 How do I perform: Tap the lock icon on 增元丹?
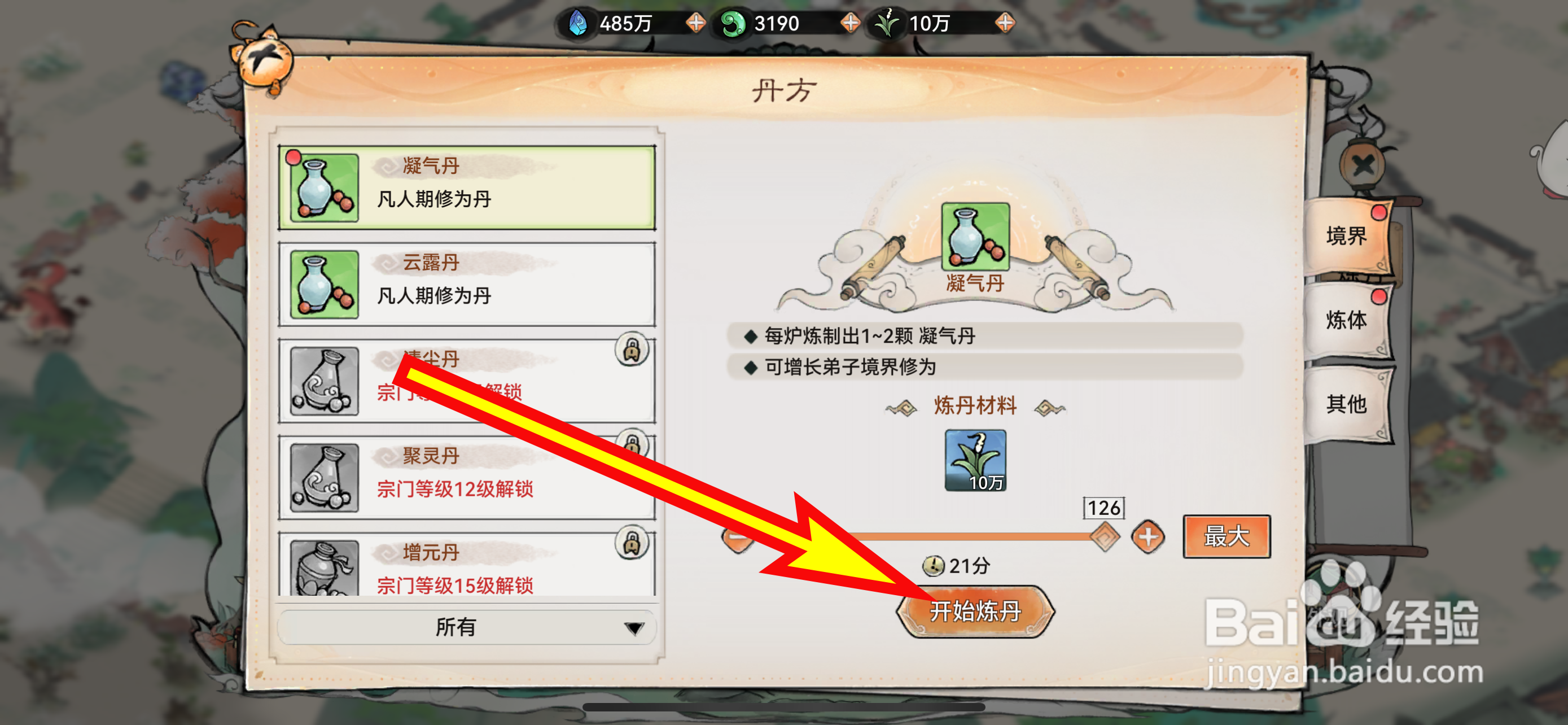click(x=632, y=543)
